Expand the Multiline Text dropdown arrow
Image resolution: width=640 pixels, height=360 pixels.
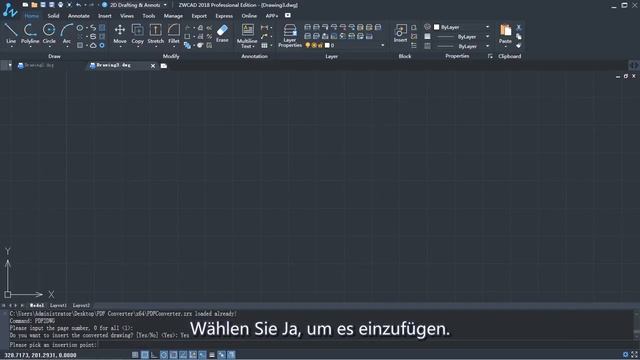point(253,47)
